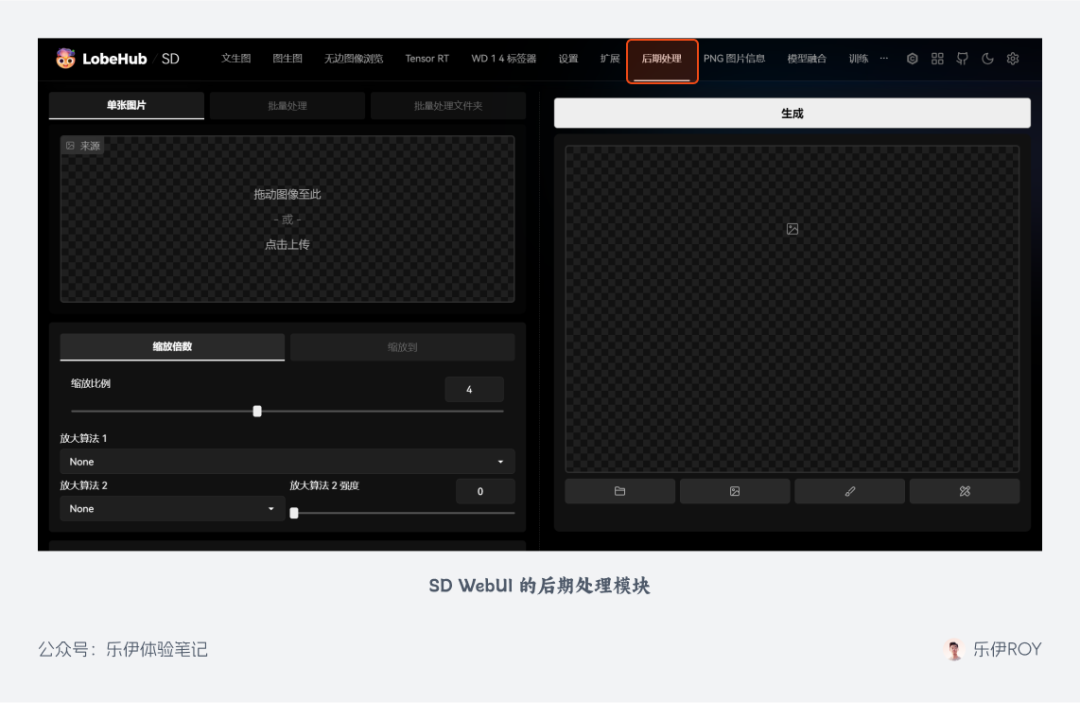This screenshot has height=703, width=1080.
Task: Switch to the 文生图 tab
Action: click(236, 59)
